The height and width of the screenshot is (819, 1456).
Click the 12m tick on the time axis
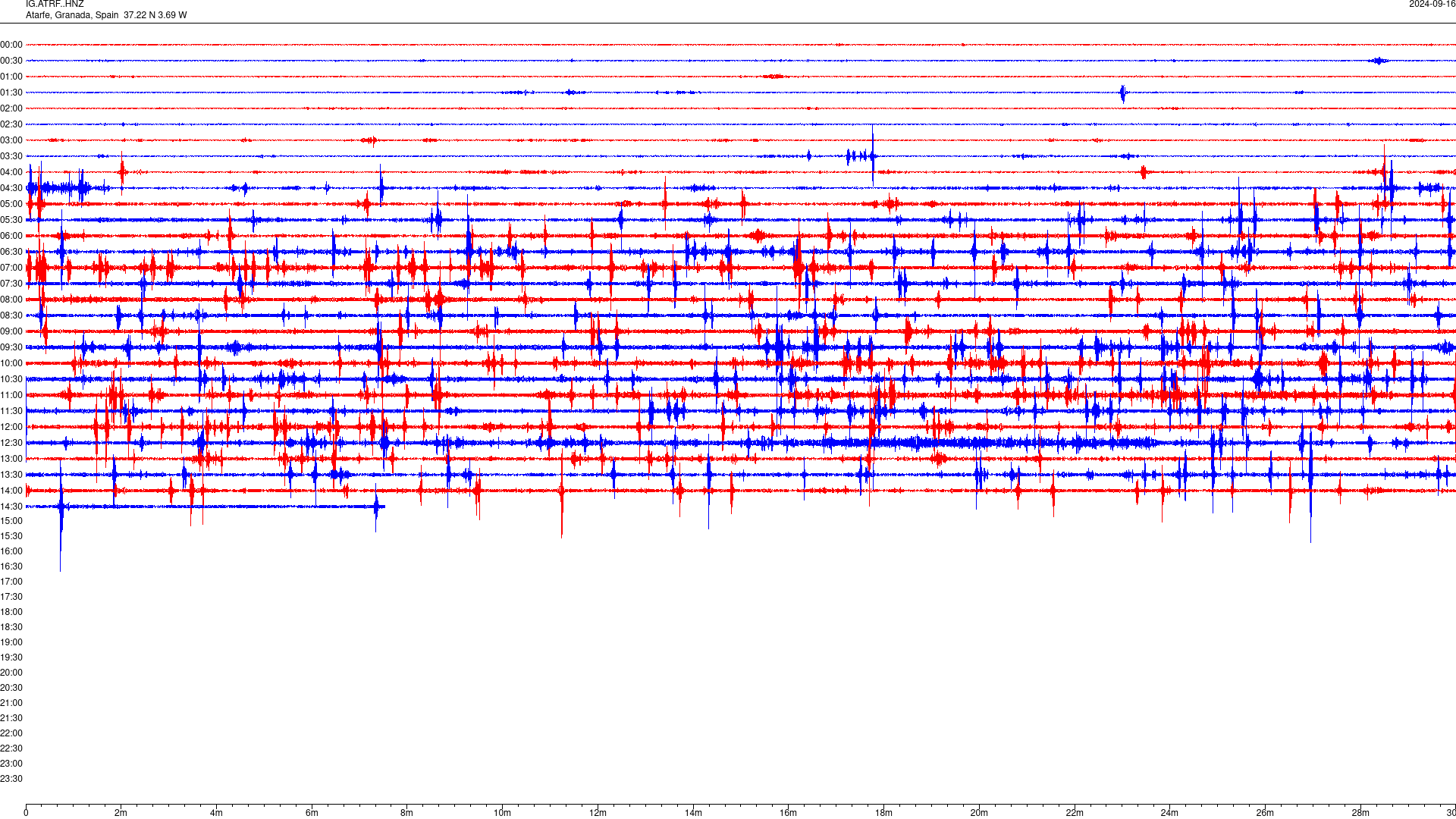pos(598,813)
